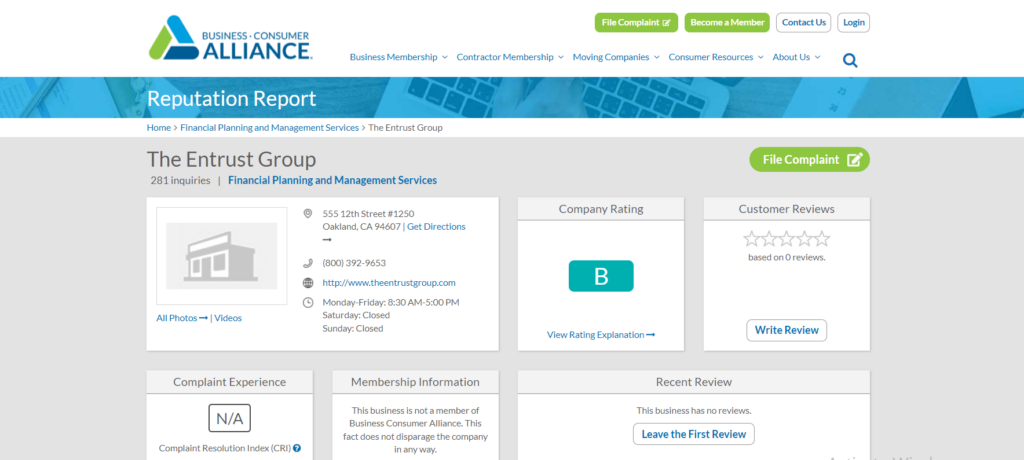Click The Entrust Group heading
Image resolution: width=1024 pixels, height=460 pixels.
[231, 159]
